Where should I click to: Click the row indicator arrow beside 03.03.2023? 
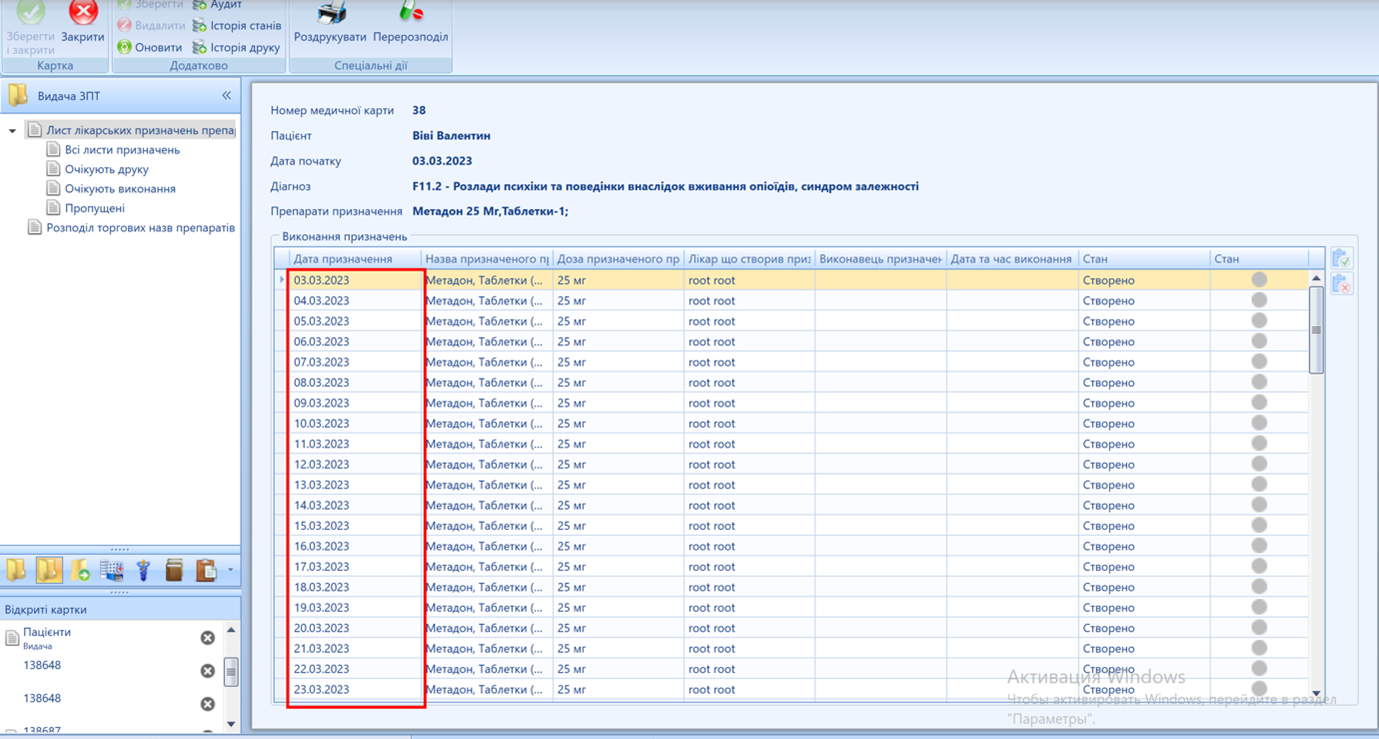282,280
